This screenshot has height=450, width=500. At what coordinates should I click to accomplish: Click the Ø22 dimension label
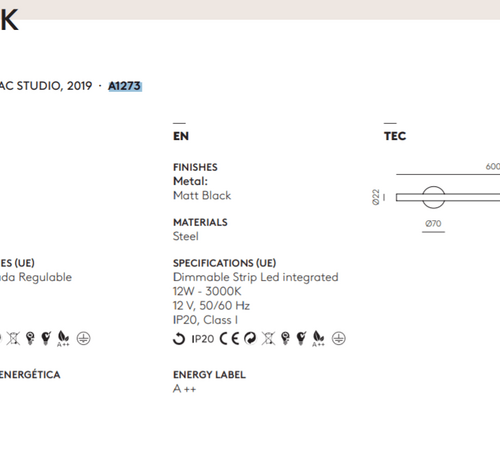coord(376,197)
